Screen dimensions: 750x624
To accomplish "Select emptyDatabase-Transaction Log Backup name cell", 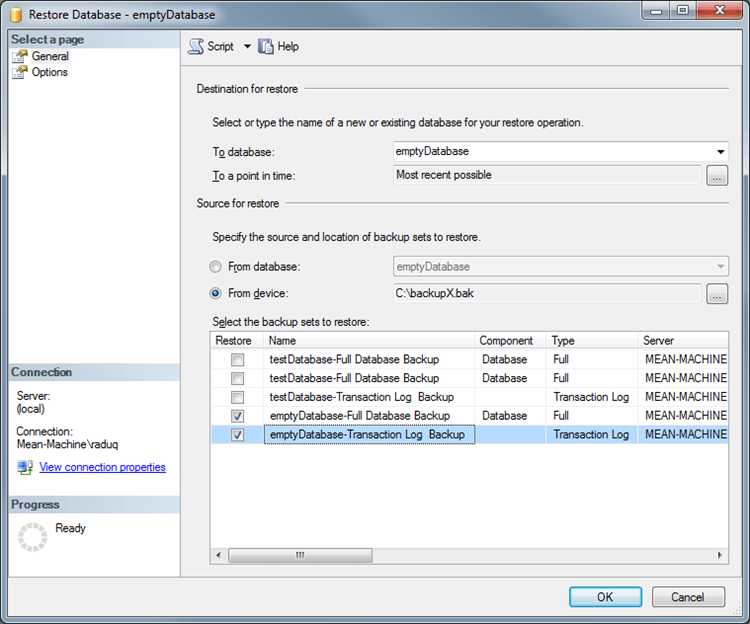I will 369,435.
